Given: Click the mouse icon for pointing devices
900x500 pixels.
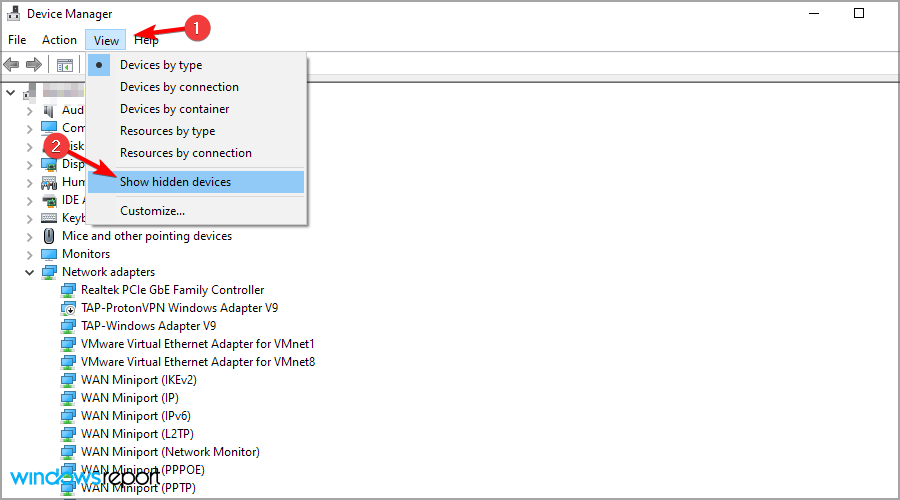Looking at the screenshot, I should [x=49, y=236].
